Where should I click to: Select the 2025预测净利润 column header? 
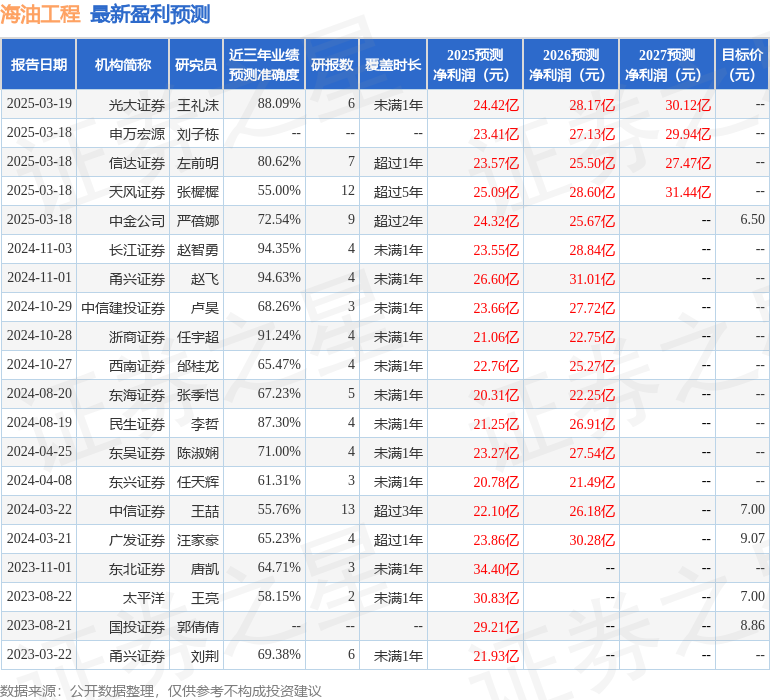pos(475,64)
